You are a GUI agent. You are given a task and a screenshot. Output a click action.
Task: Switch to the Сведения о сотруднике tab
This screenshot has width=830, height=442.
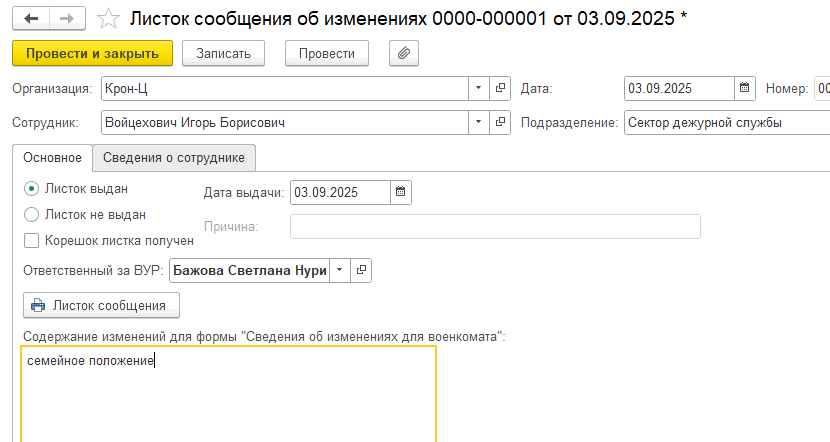tap(174, 158)
